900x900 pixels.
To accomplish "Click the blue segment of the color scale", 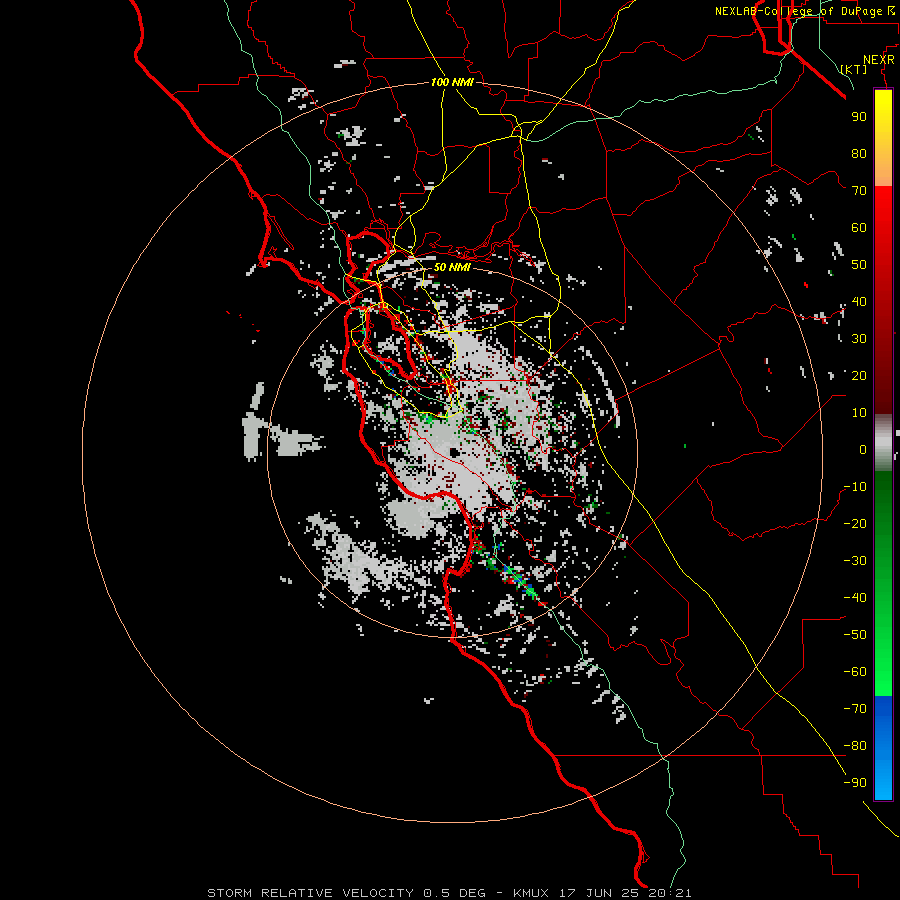I will 883,748.
